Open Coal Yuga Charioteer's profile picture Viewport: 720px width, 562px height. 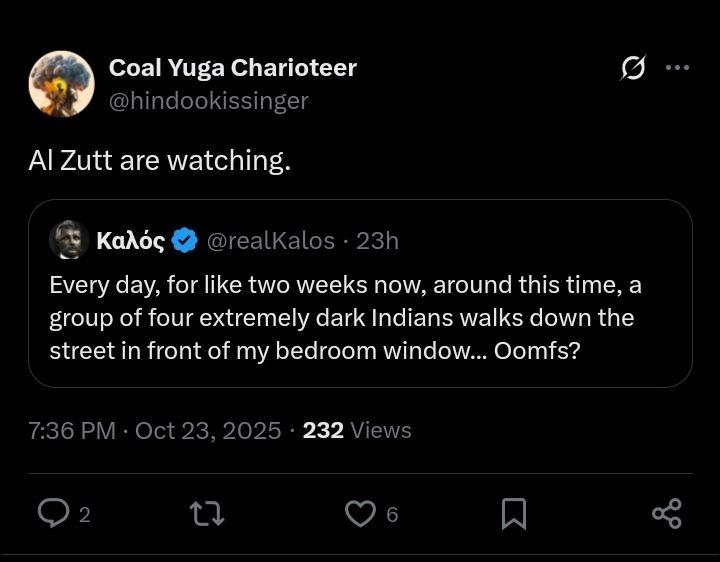point(61,84)
